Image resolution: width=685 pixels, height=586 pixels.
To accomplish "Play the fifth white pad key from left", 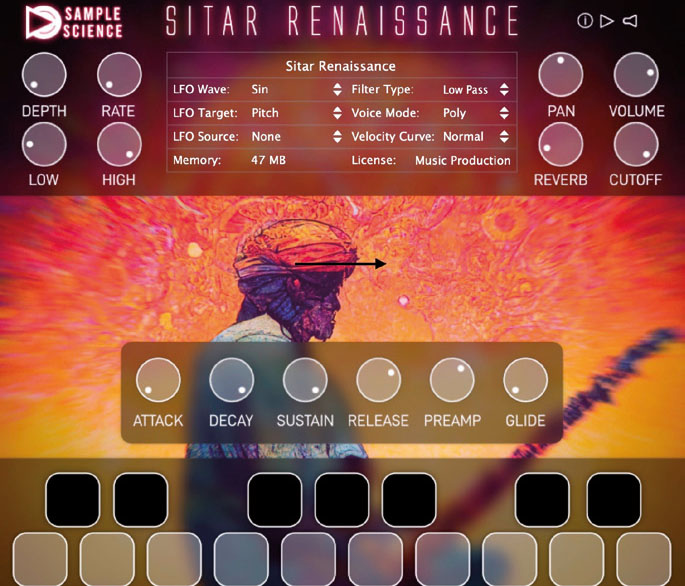I will point(308,559).
